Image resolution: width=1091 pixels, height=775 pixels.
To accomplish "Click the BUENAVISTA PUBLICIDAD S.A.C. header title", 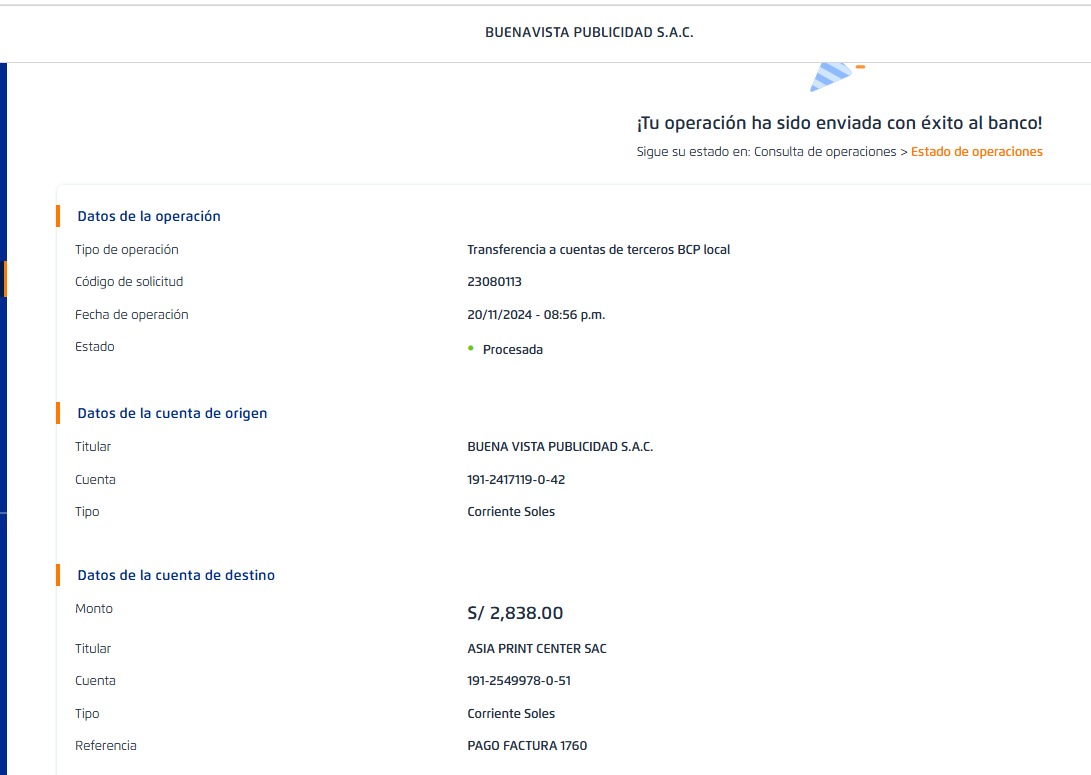I will 589,32.
